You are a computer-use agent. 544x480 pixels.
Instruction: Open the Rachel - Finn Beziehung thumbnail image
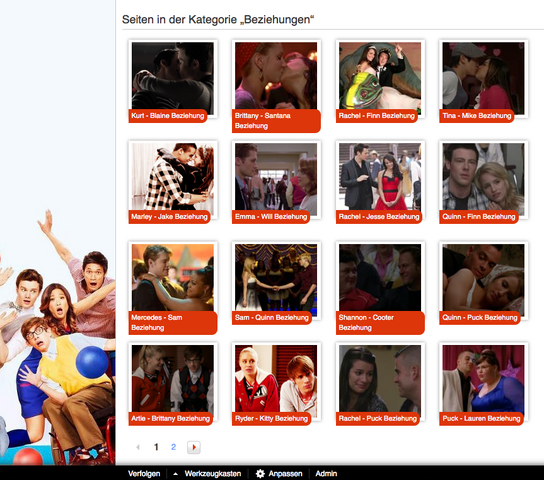[x=380, y=76]
